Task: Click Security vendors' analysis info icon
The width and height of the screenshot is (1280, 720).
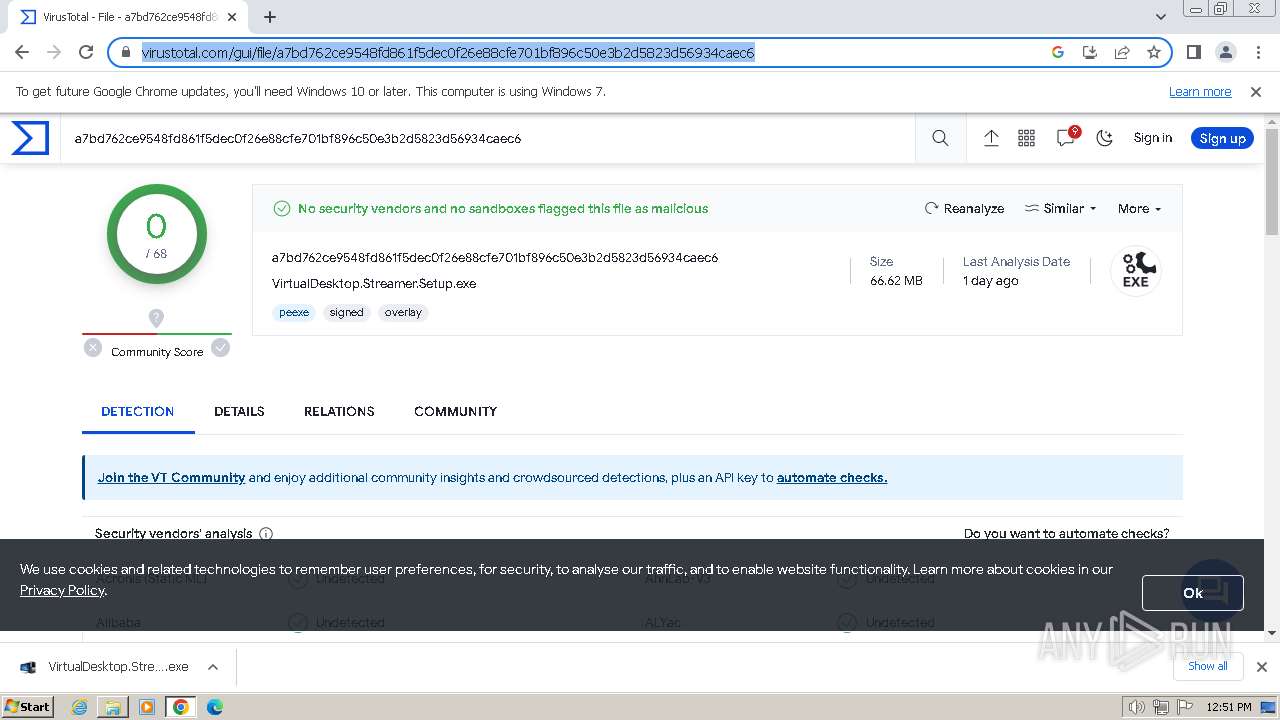Action: (x=266, y=534)
